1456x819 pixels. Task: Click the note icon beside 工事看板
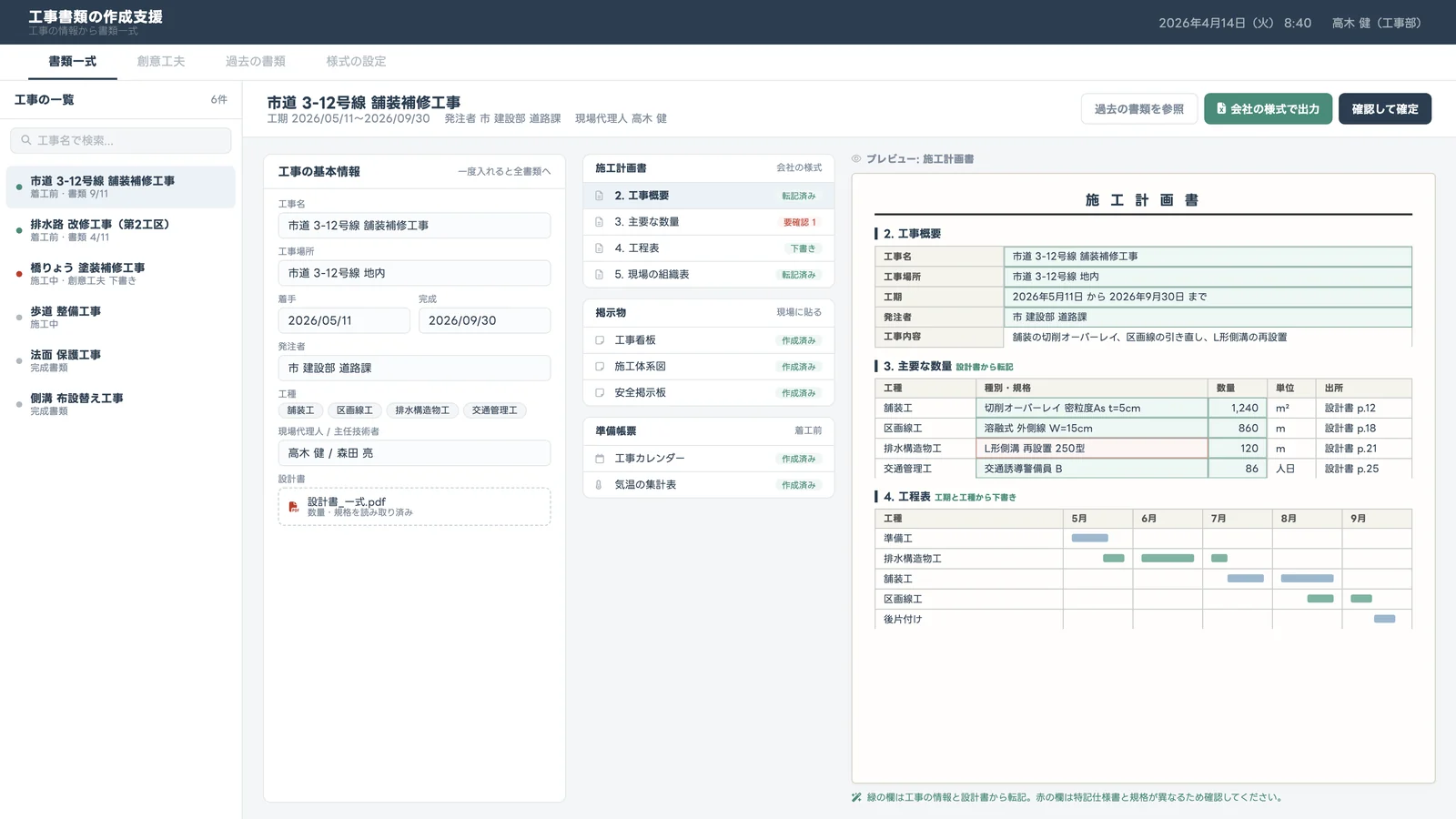[600, 340]
